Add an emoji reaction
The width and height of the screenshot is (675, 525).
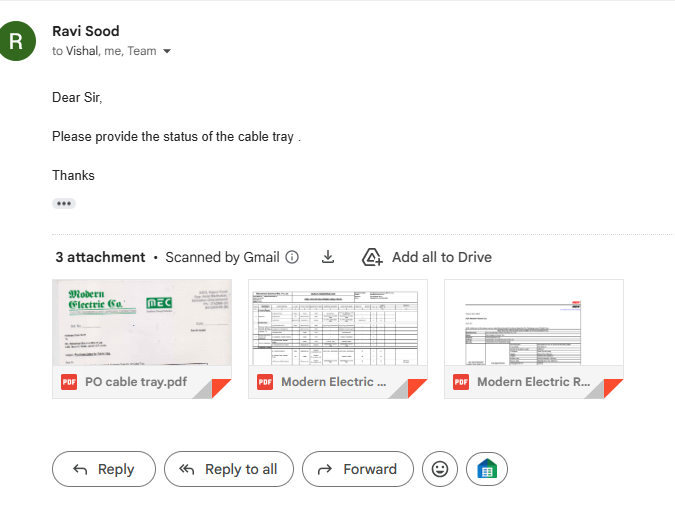coord(440,469)
